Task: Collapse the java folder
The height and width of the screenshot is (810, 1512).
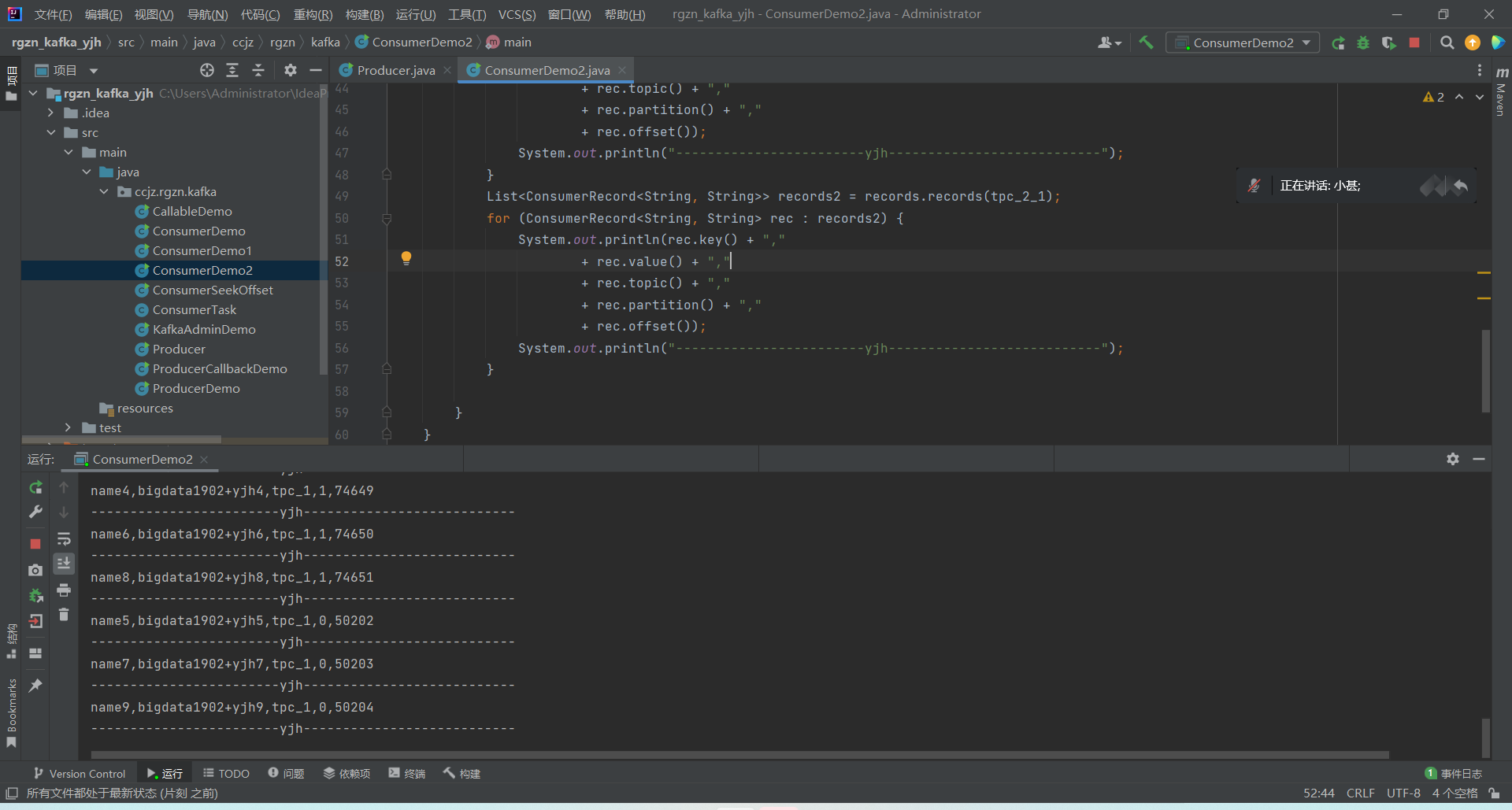Action: click(86, 172)
